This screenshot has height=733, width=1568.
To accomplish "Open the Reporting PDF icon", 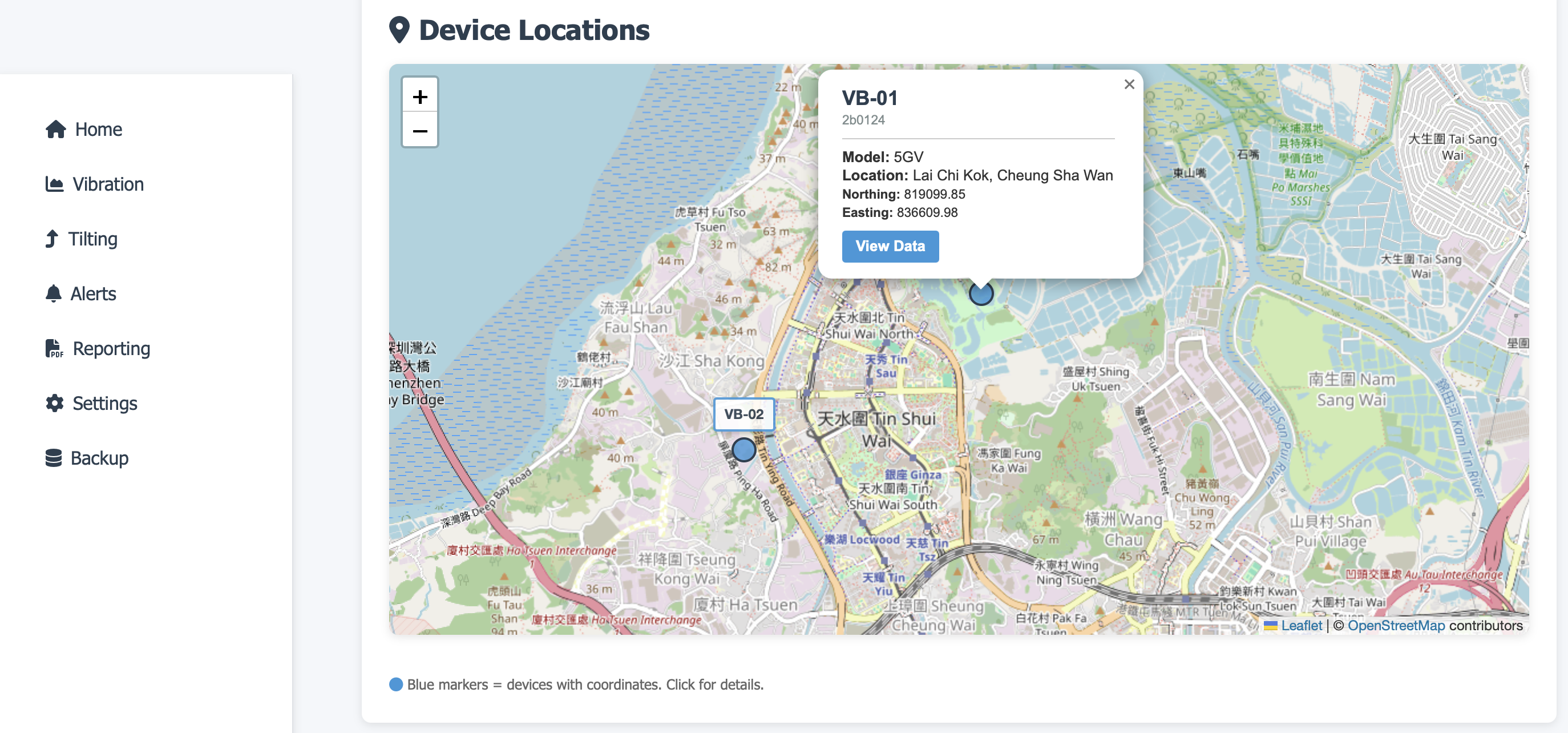I will pyautogui.click(x=54, y=348).
